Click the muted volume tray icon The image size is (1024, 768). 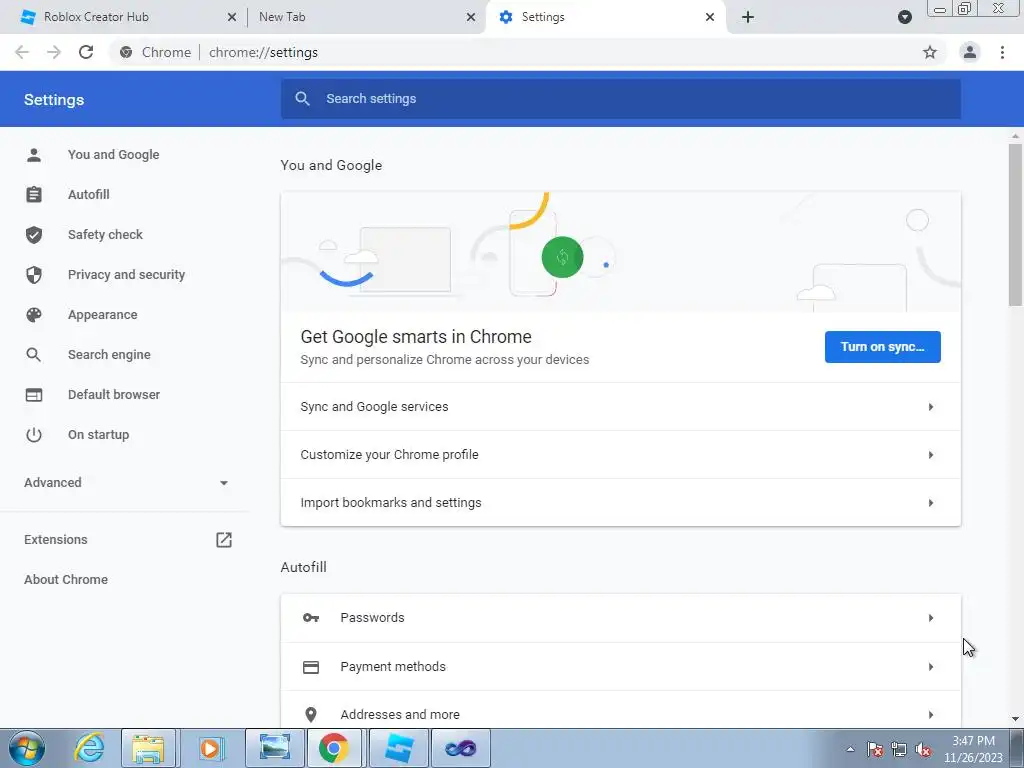923,749
